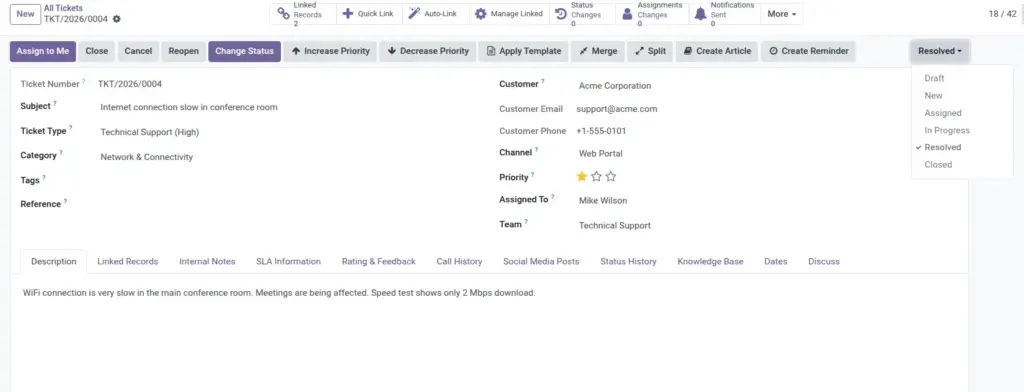Switch to Knowledge Base tab
The image size is (1024, 392).
tap(710, 261)
